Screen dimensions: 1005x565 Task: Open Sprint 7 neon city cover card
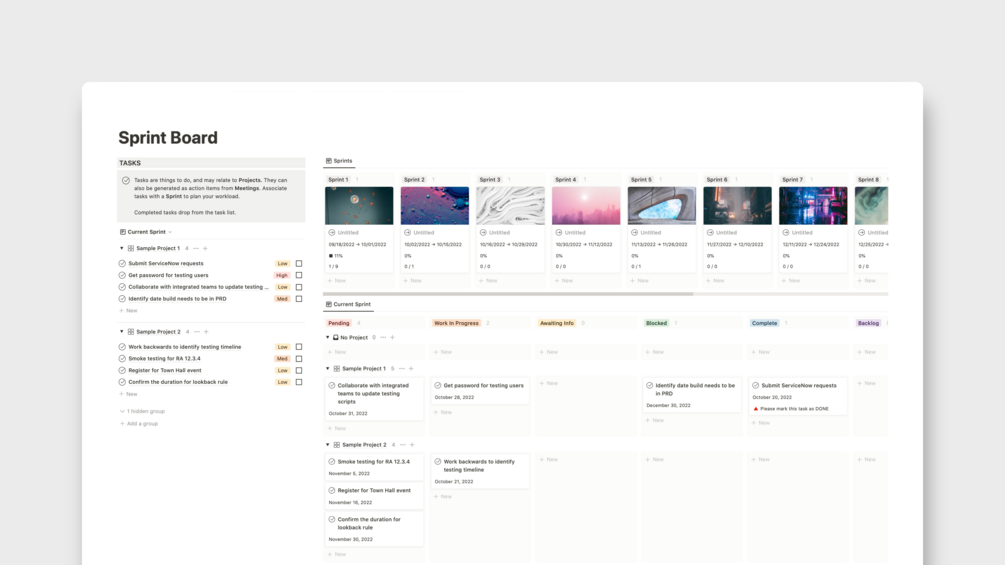point(813,206)
